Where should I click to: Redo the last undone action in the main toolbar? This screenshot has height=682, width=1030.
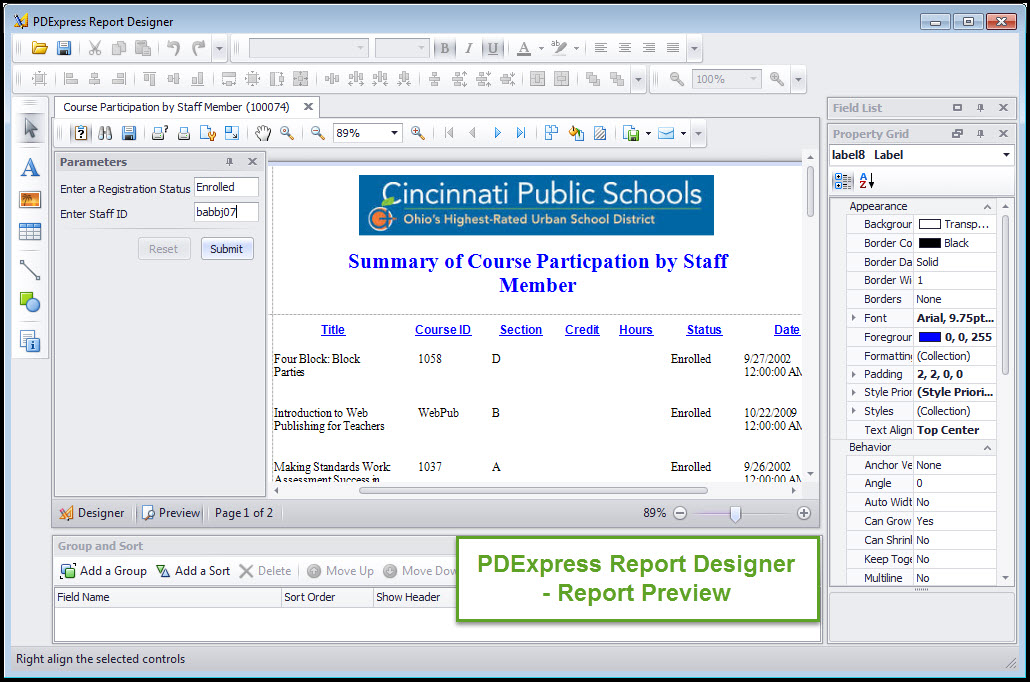click(x=198, y=48)
